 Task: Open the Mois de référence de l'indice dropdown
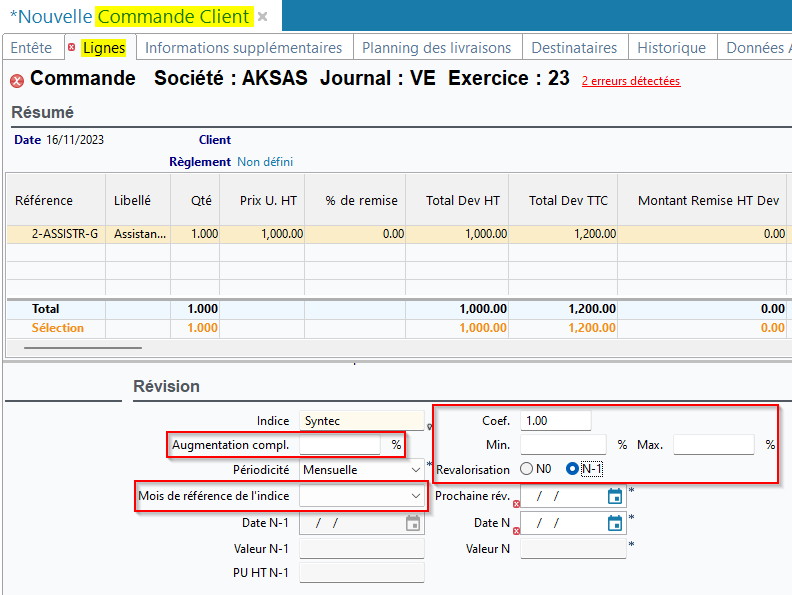[416, 495]
